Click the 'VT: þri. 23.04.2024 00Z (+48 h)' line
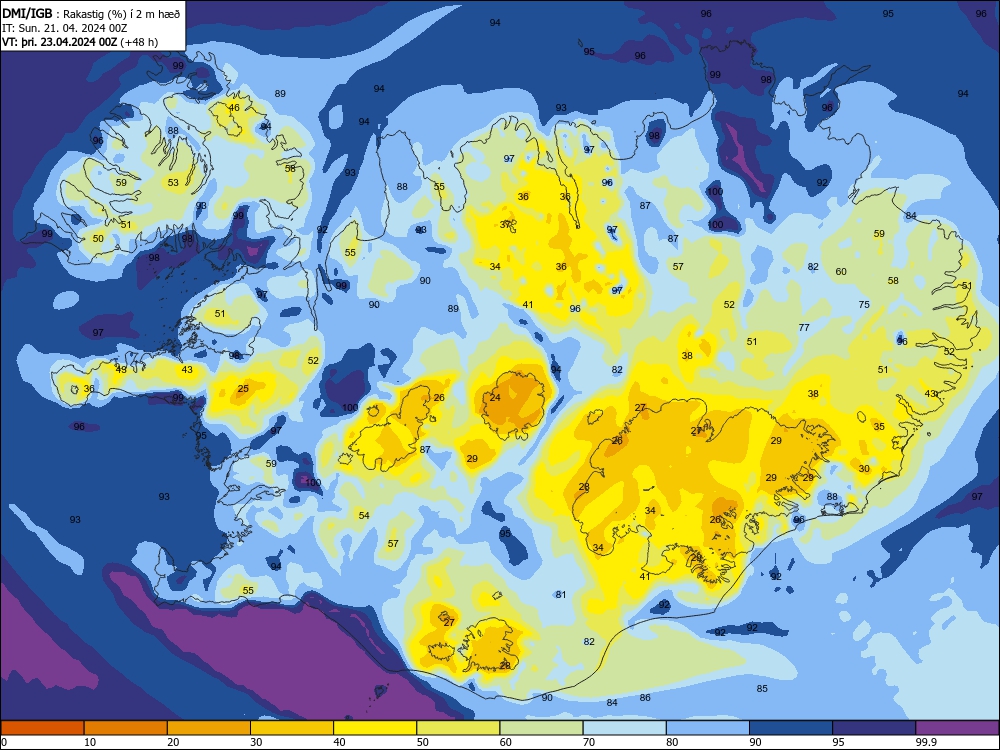1000x750 pixels. coord(80,42)
